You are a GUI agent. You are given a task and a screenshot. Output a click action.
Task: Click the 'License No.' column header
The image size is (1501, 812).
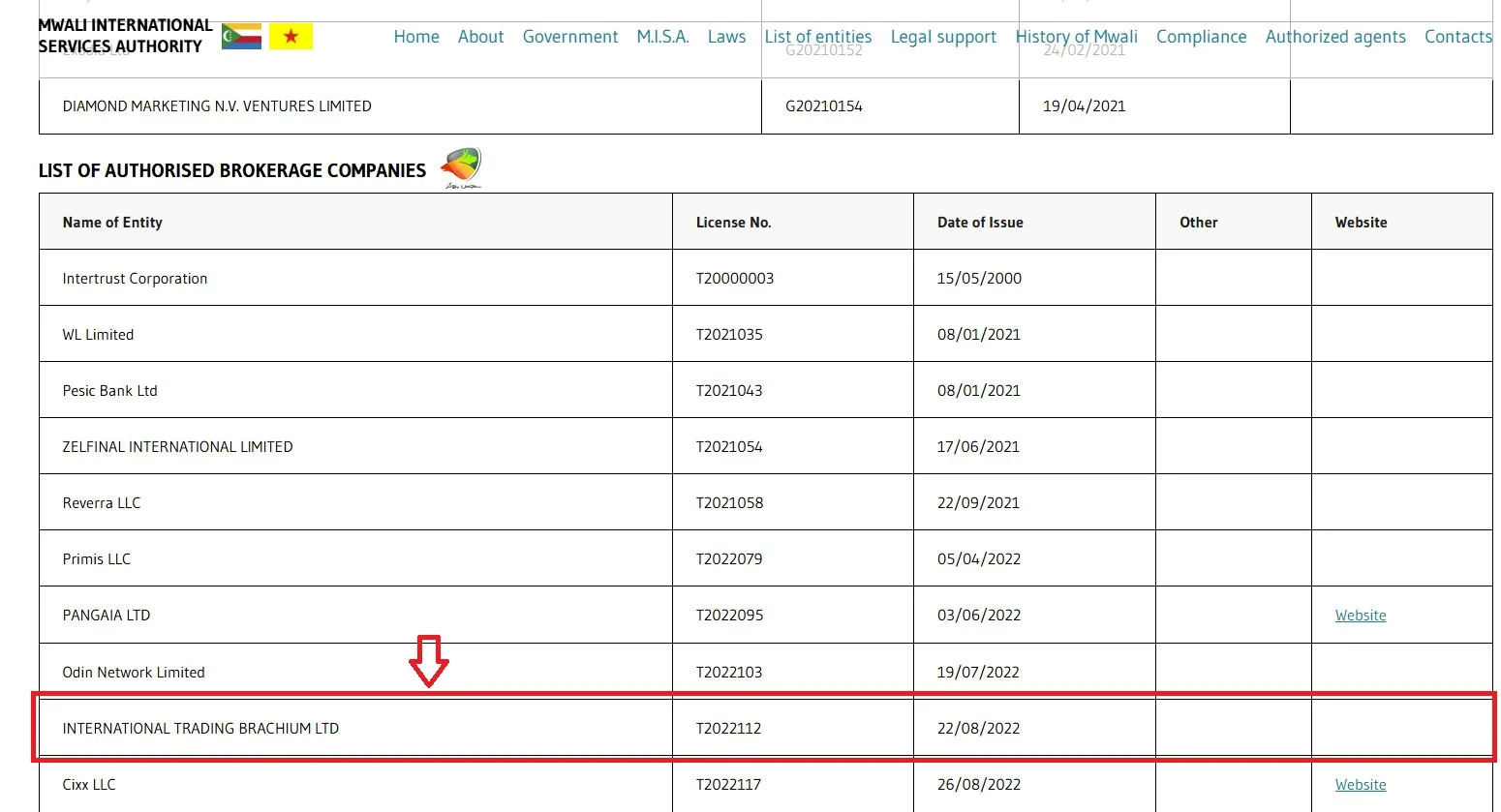point(734,223)
